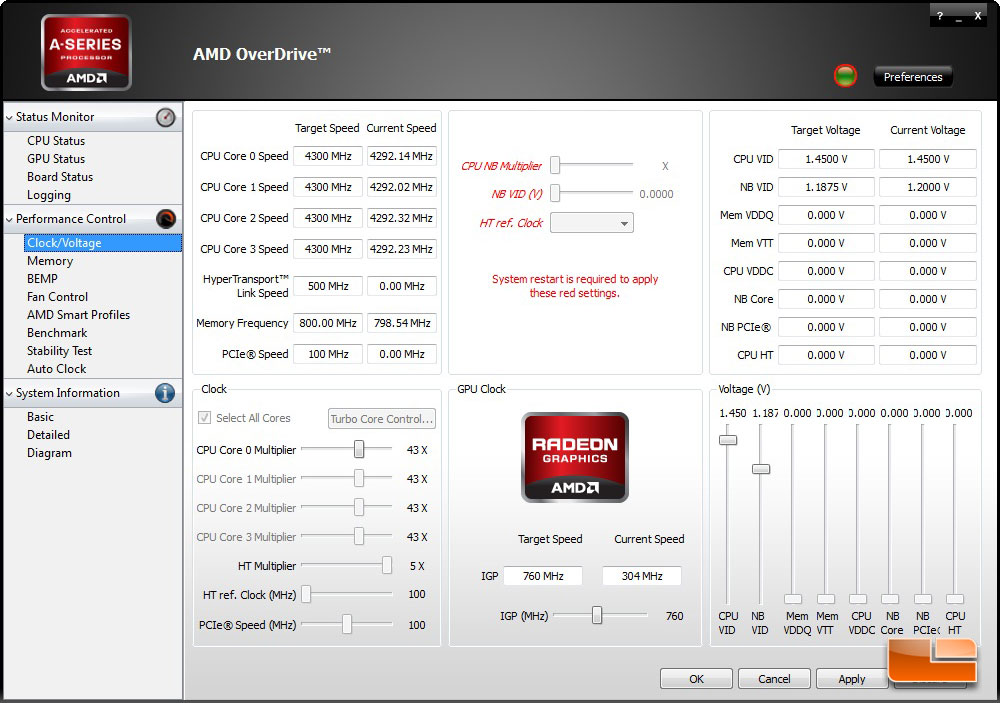Open Detailed system information
Image resolution: width=1000 pixels, height=703 pixels.
[48, 434]
